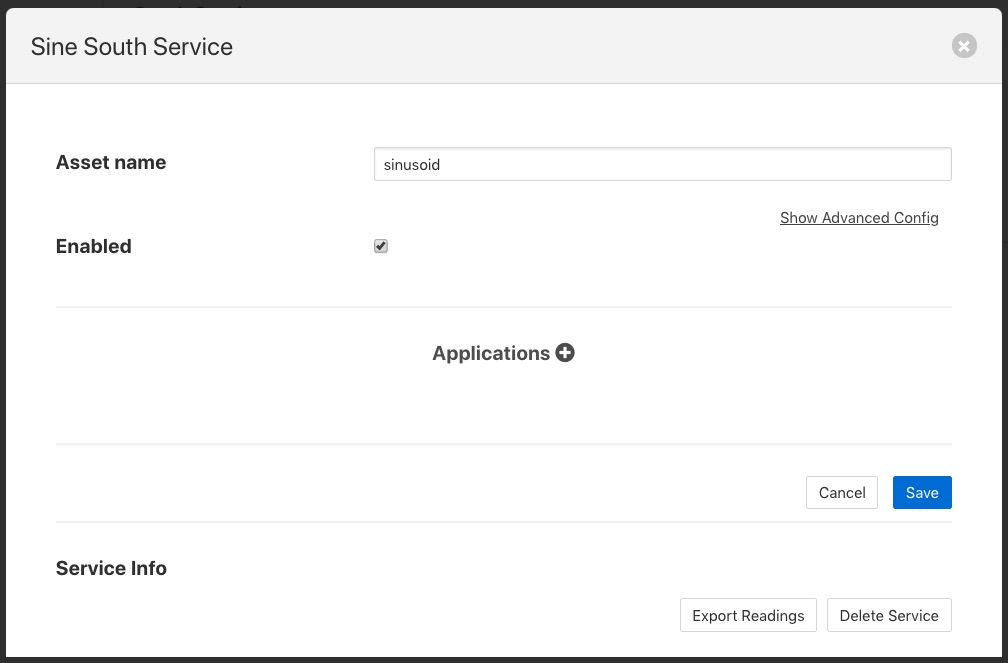Click the Export Readings button

[x=748, y=615]
